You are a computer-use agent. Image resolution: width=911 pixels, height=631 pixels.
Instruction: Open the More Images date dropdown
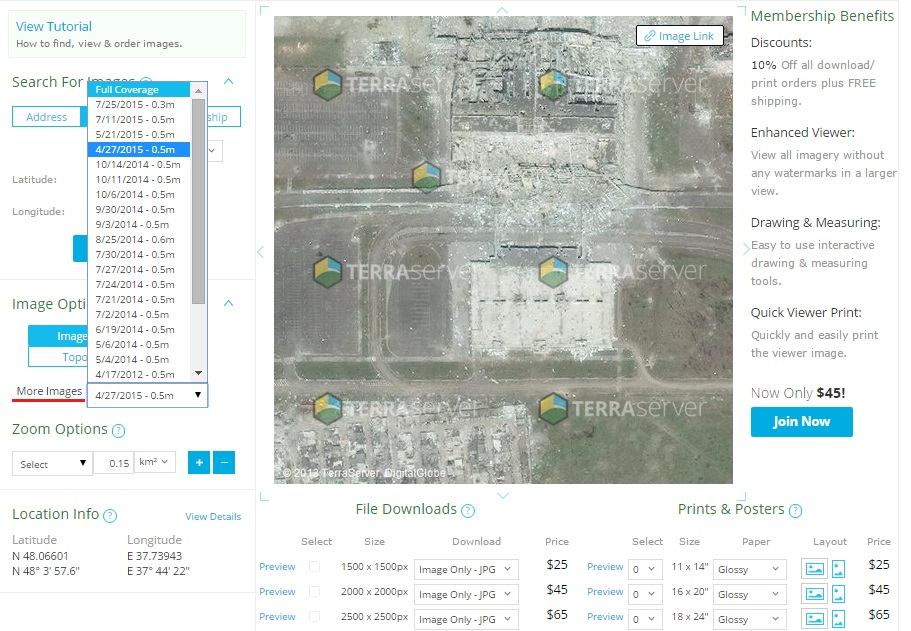(148, 395)
